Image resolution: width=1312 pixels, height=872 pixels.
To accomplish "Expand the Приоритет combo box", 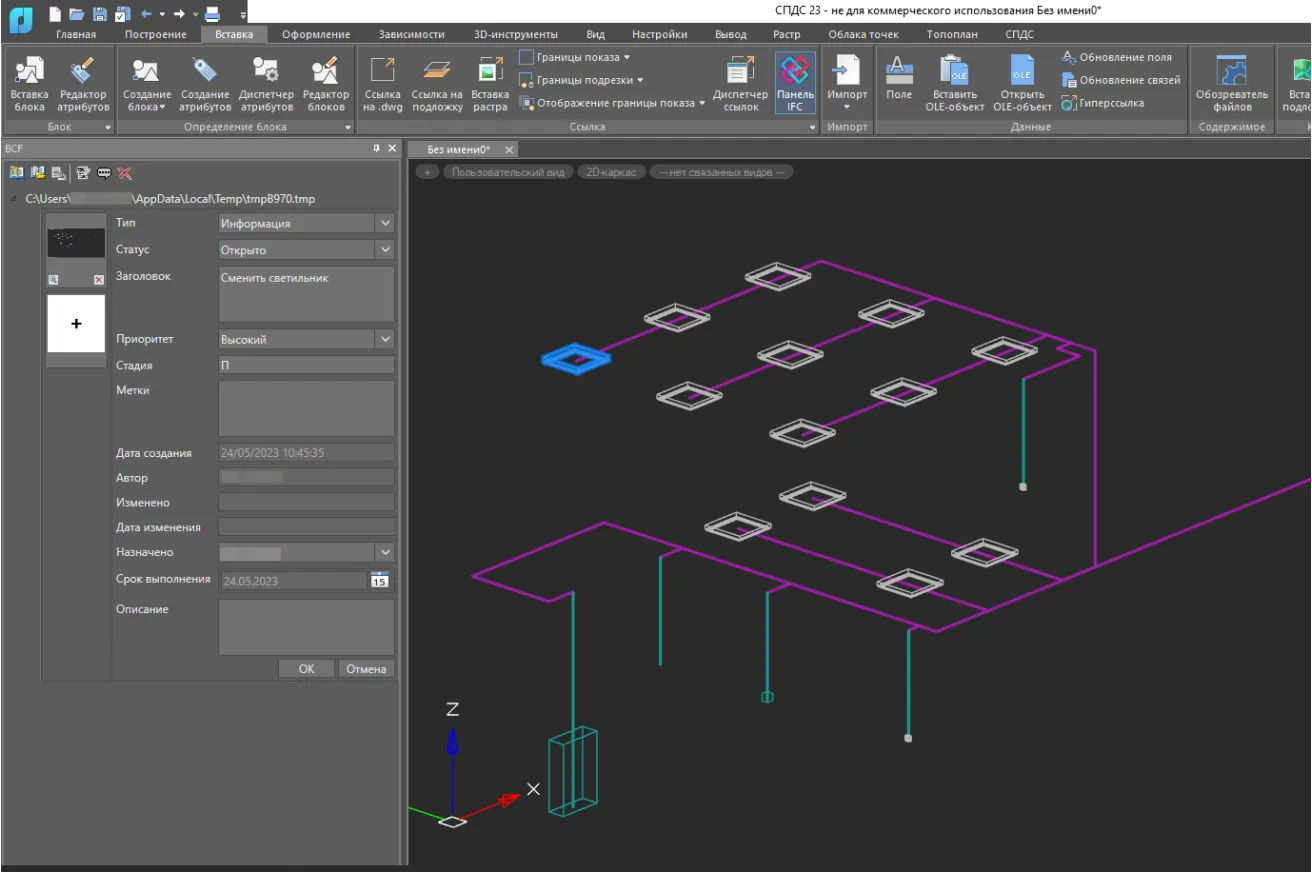I will pyautogui.click(x=385, y=340).
